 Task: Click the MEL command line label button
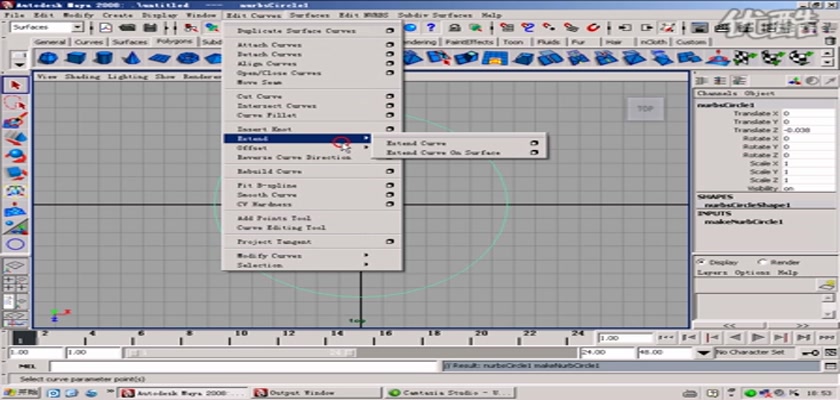tap(27, 366)
